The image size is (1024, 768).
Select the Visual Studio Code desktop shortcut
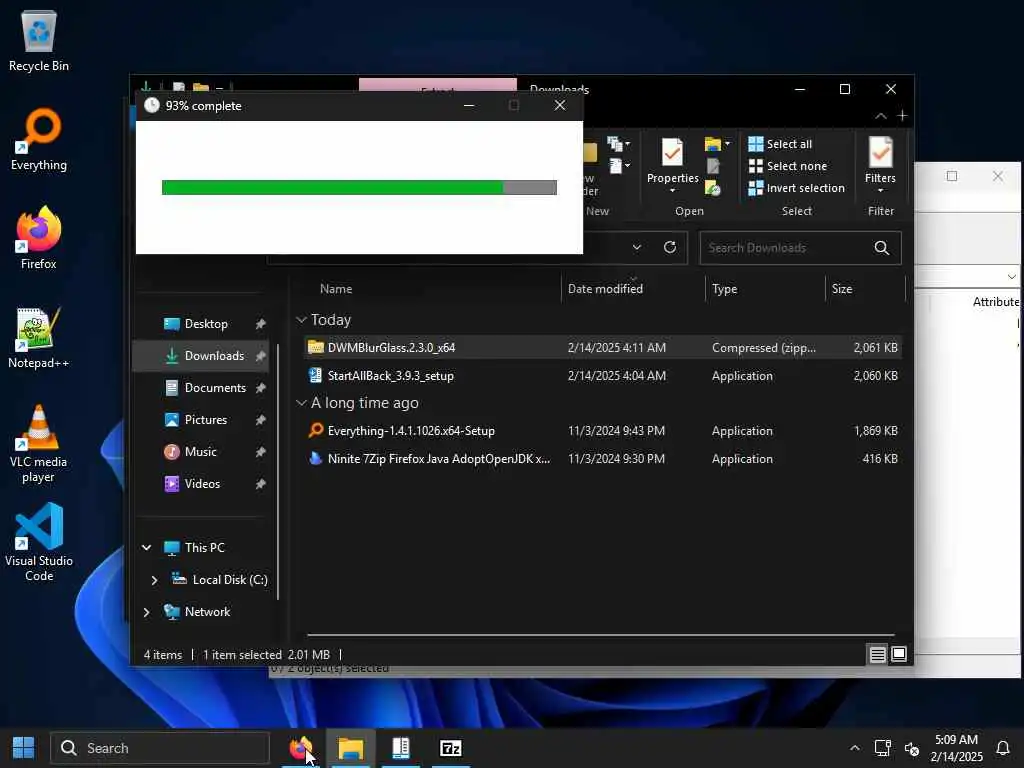[x=39, y=543]
